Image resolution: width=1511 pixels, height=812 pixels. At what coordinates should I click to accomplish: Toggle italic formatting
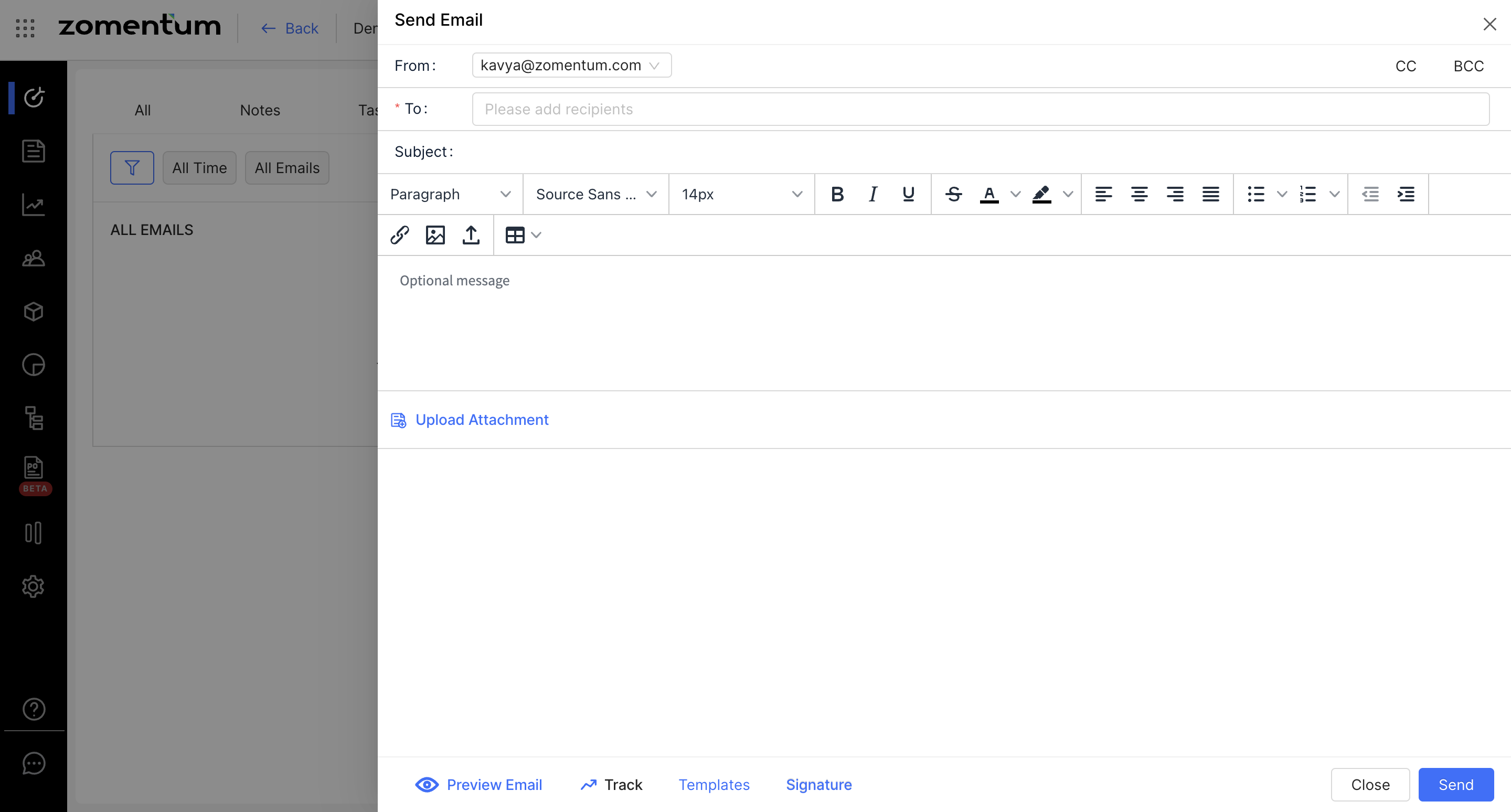(873, 194)
